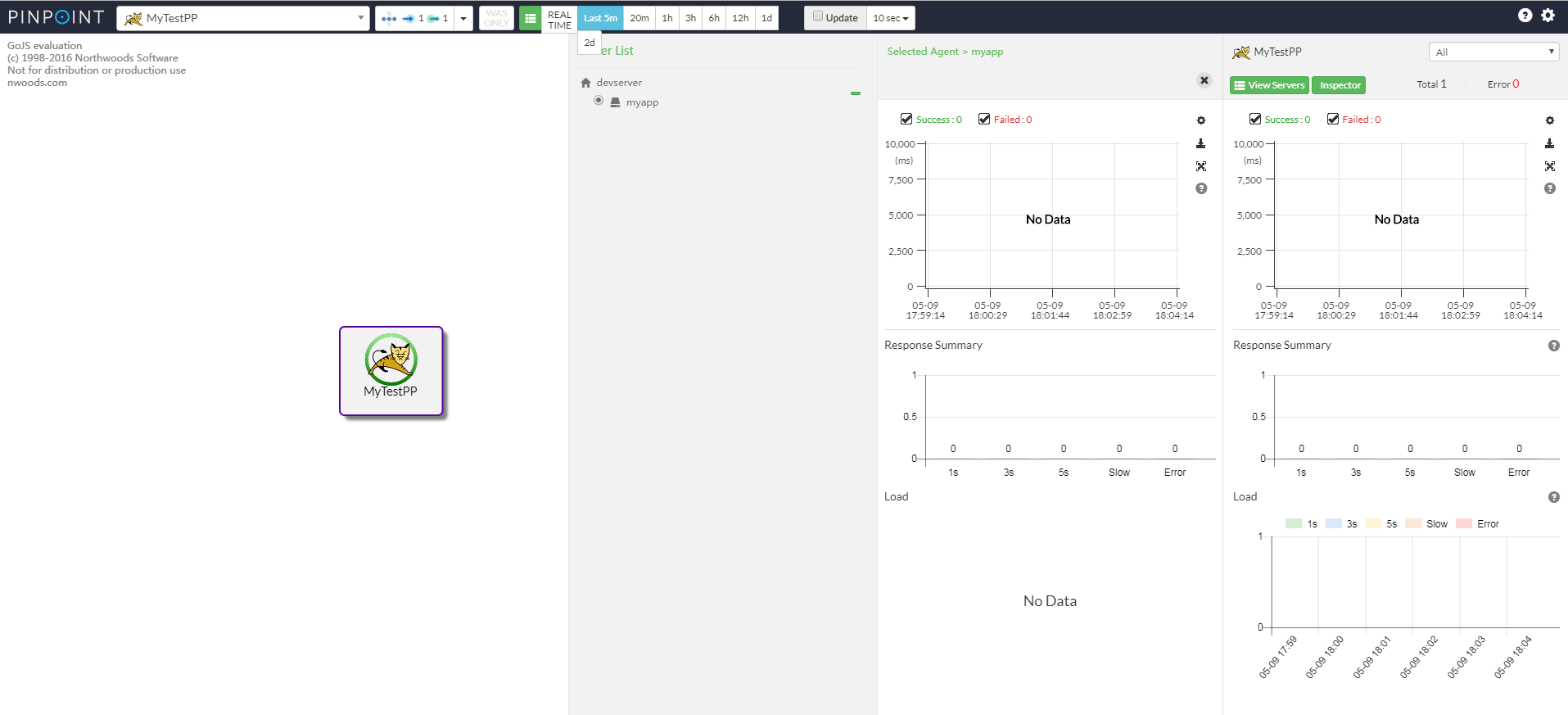1568x715 pixels.
Task: Toggle Success checkbox in MyTestPP scatter chart
Action: (1255, 119)
